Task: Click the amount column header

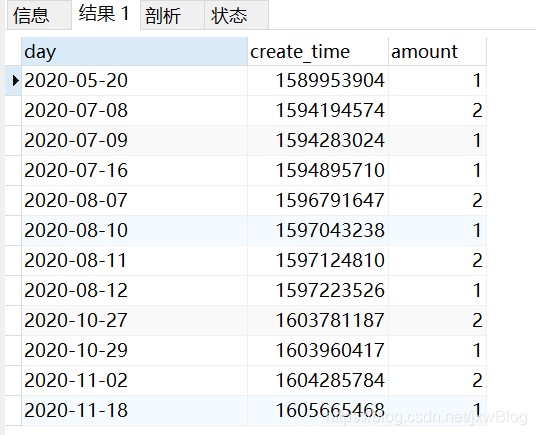Action: click(x=437, y=52)
